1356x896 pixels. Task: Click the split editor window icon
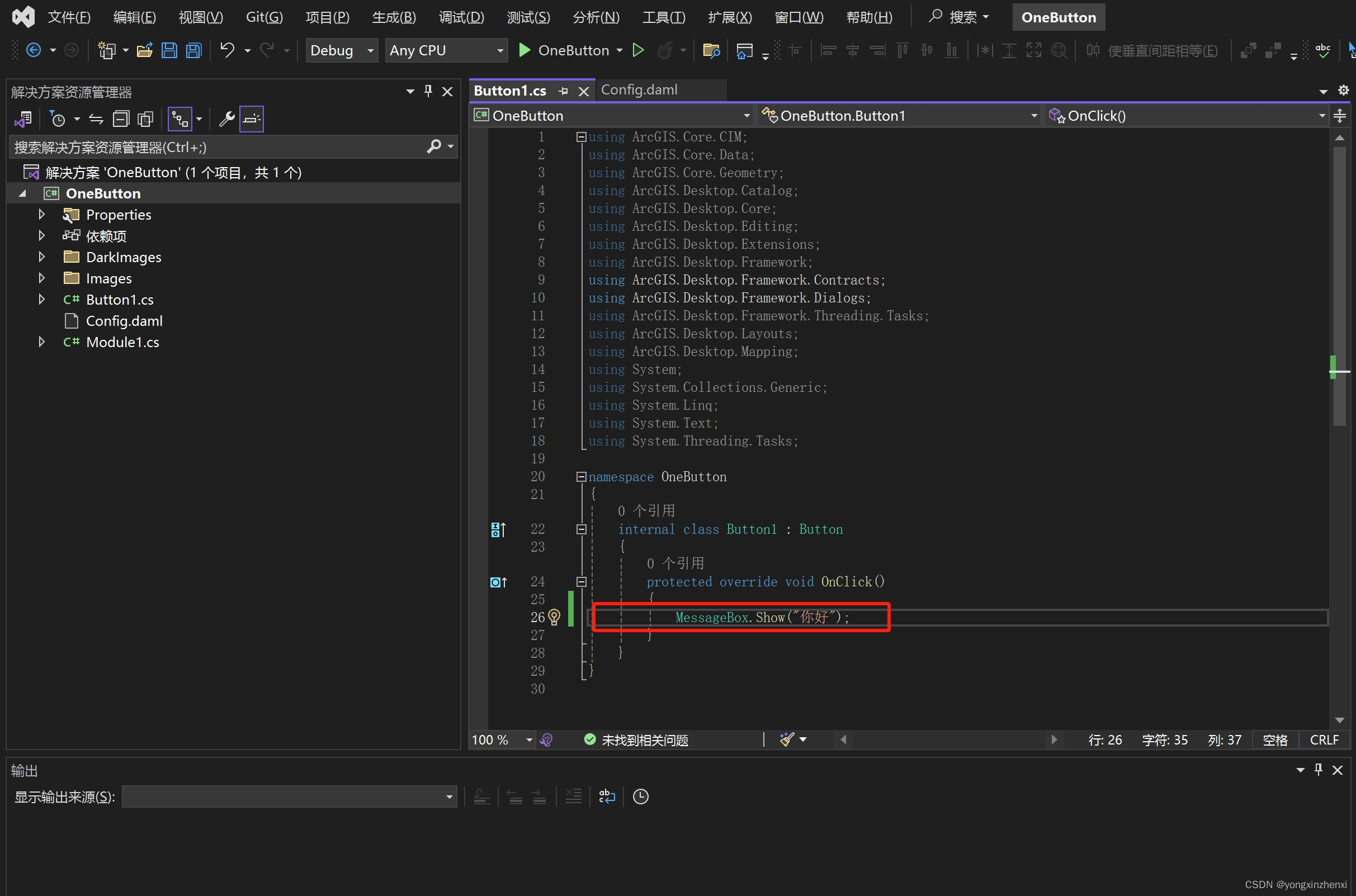[1339, 116]
